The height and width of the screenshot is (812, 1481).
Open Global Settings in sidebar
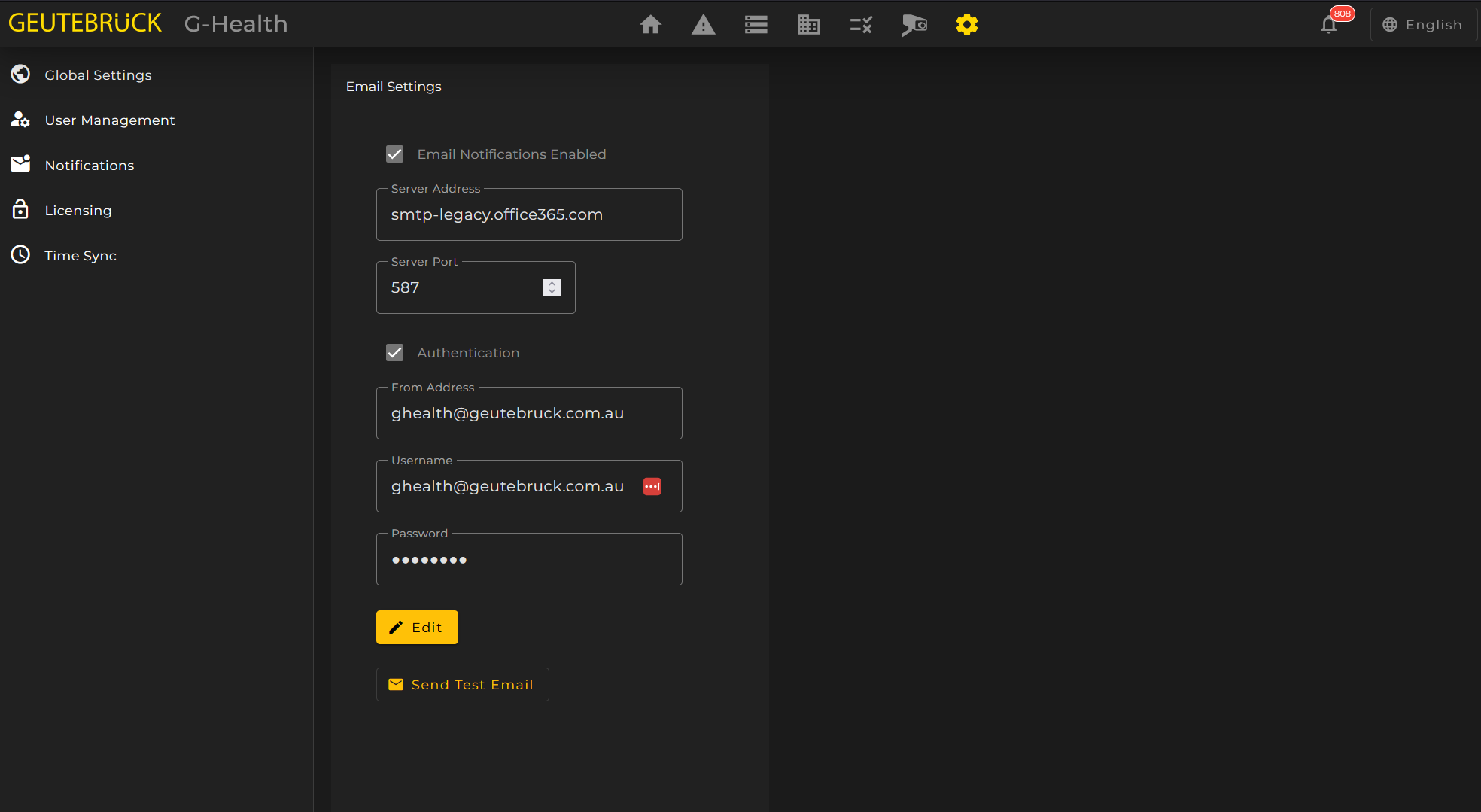click(x=98, y=75)
